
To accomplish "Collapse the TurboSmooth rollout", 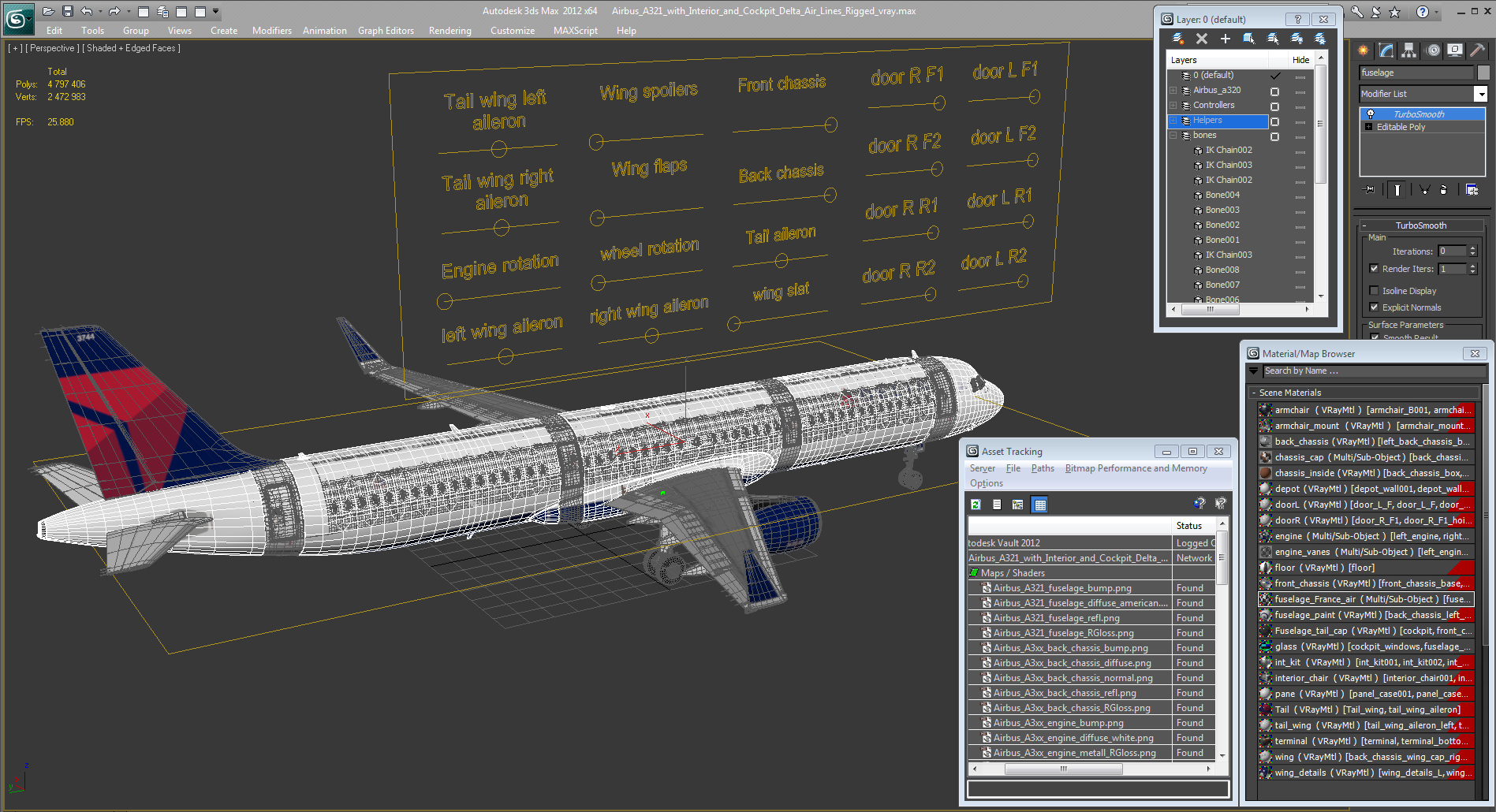I will click(1421, 225).
